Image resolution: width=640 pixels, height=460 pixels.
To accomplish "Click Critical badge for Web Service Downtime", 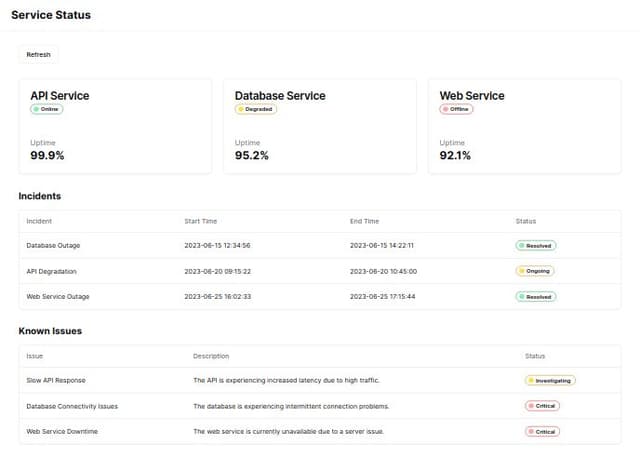I will click(542, 432).
